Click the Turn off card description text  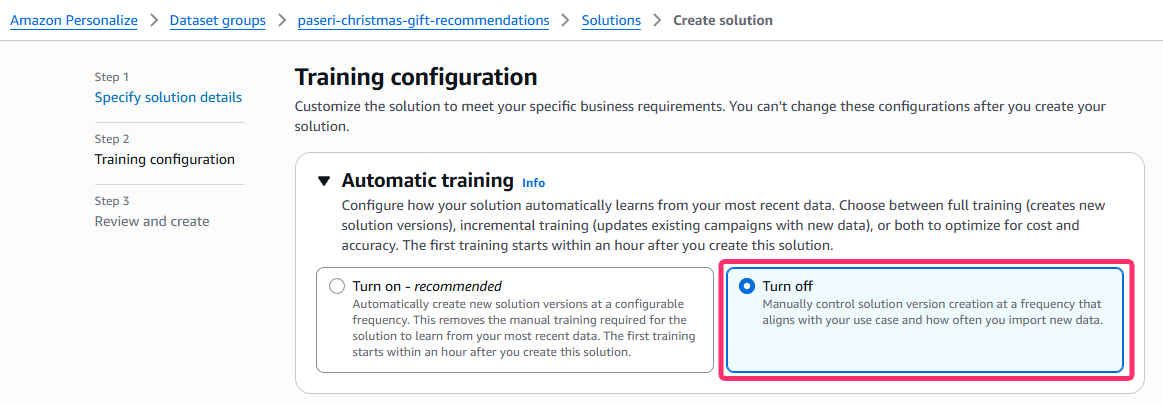click(x=931, y=311)
